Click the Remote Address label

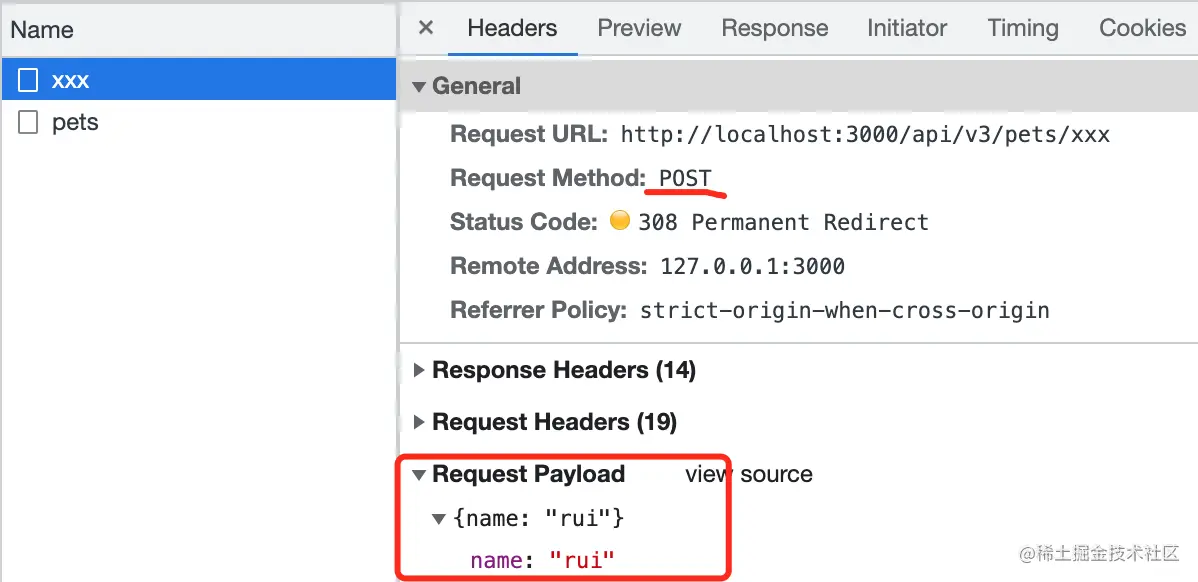click(x=549, y=267)
